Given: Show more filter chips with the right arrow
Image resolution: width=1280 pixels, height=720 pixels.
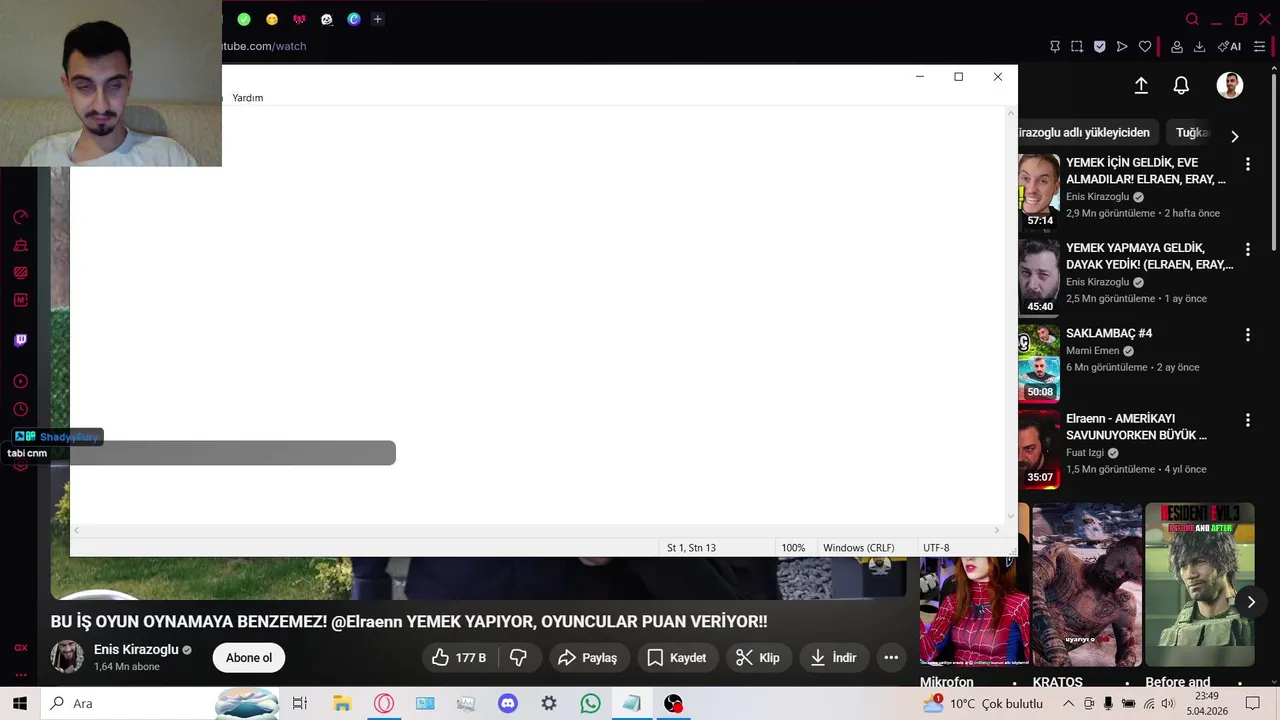Looking at the screenshot, I should click(1235, 136).
